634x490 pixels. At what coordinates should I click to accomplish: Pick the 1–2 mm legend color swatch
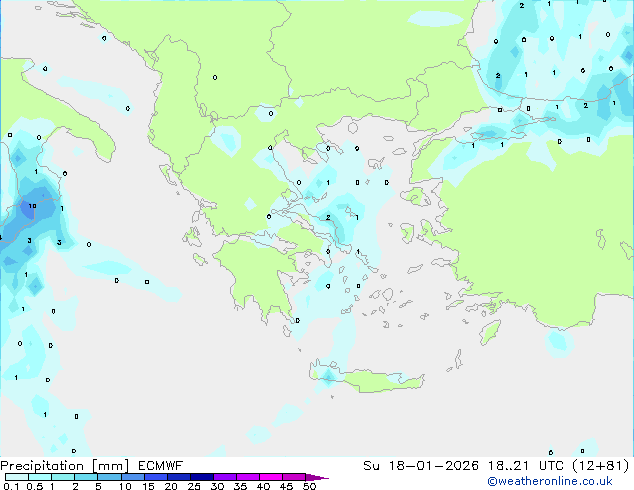pyautogui.click(x=63, y=477)
